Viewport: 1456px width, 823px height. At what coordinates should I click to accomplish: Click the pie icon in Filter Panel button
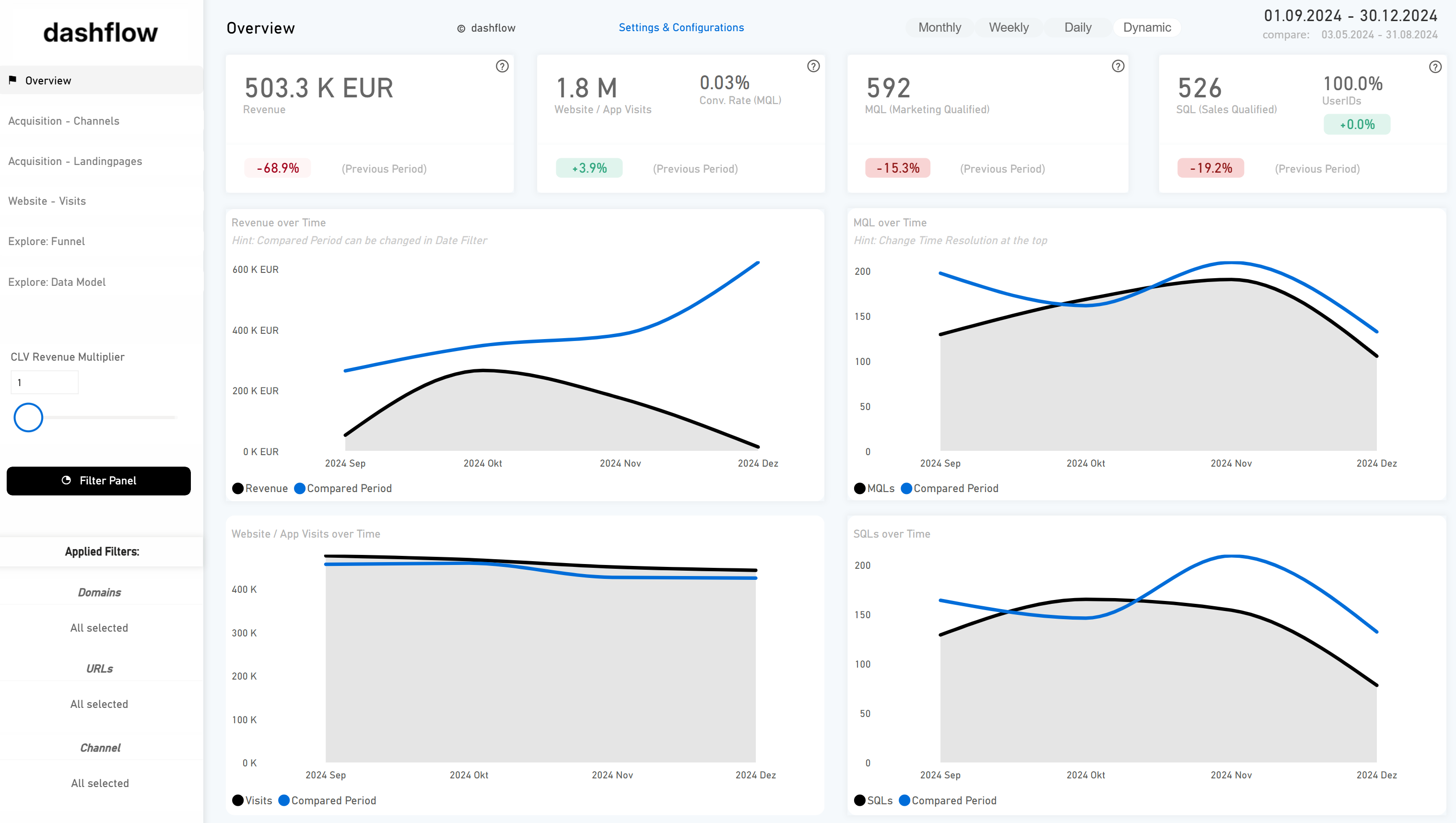pyautogui.click(x=66, y=480)
